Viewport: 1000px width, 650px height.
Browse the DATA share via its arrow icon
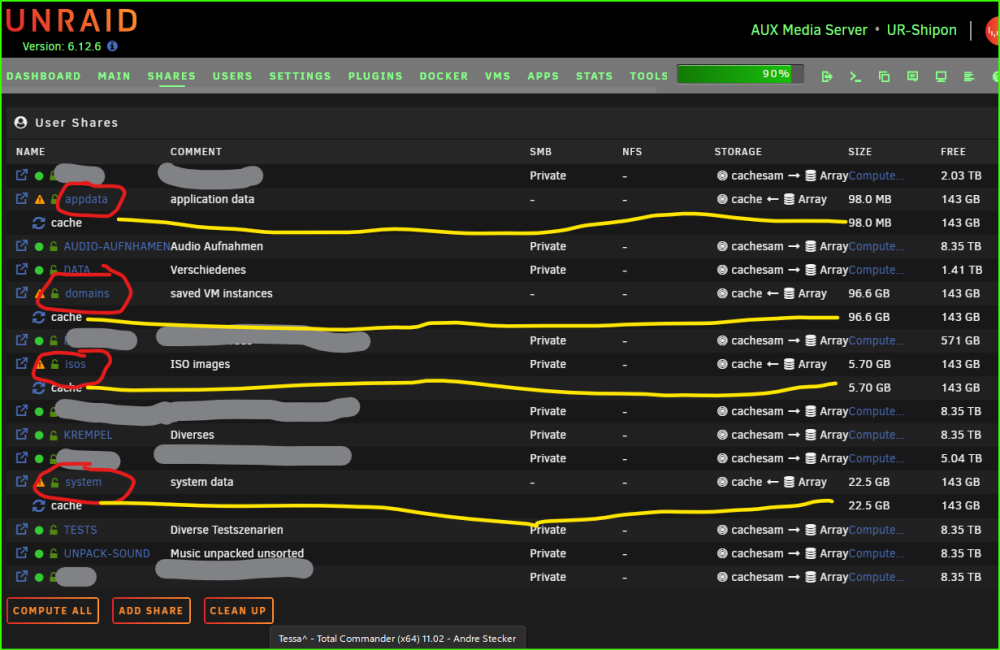tap(22, 269)
